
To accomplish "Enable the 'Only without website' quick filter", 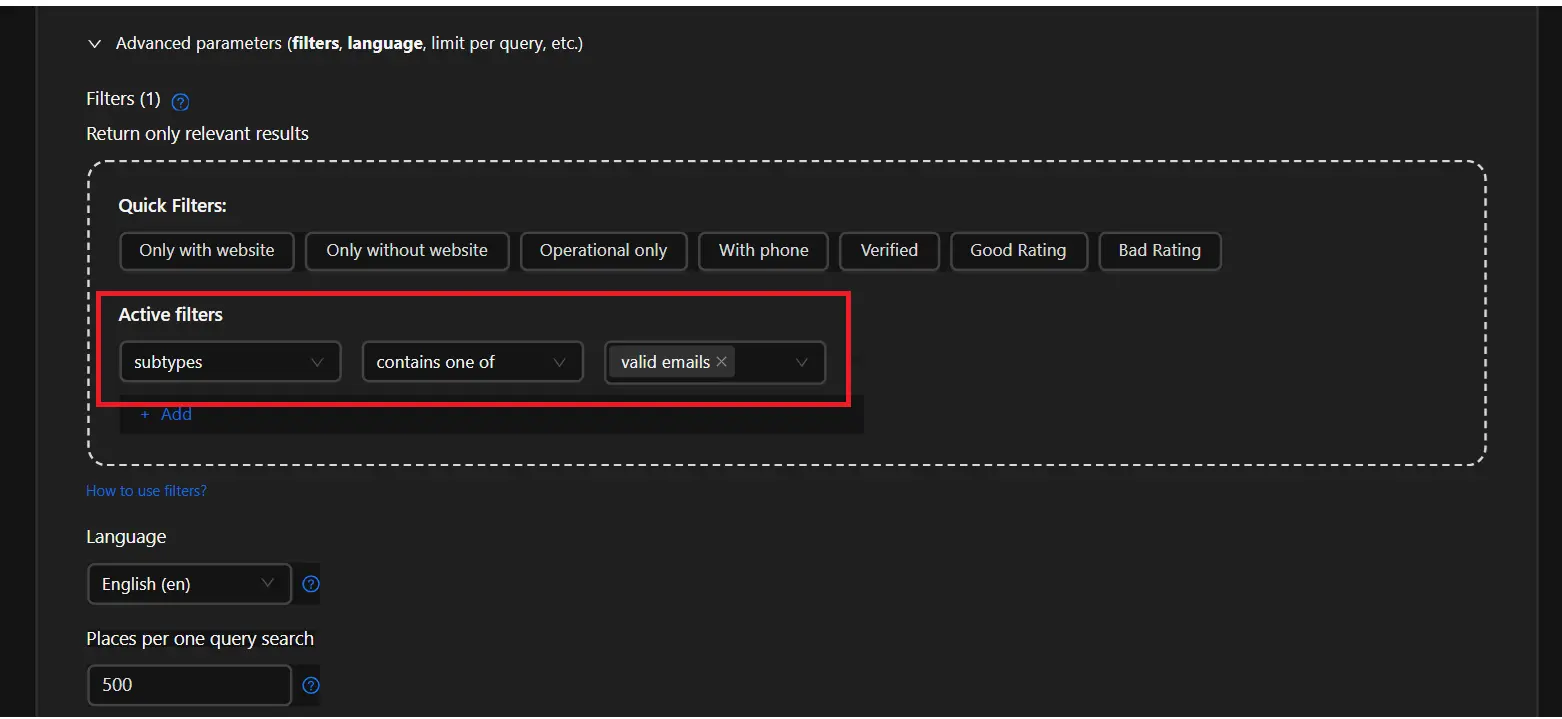I will 407,251.
